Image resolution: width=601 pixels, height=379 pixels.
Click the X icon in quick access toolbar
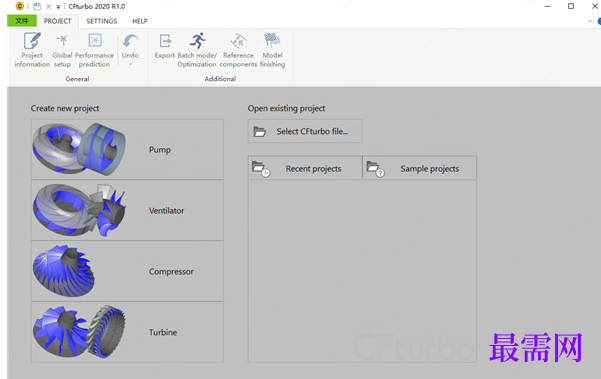48,7
